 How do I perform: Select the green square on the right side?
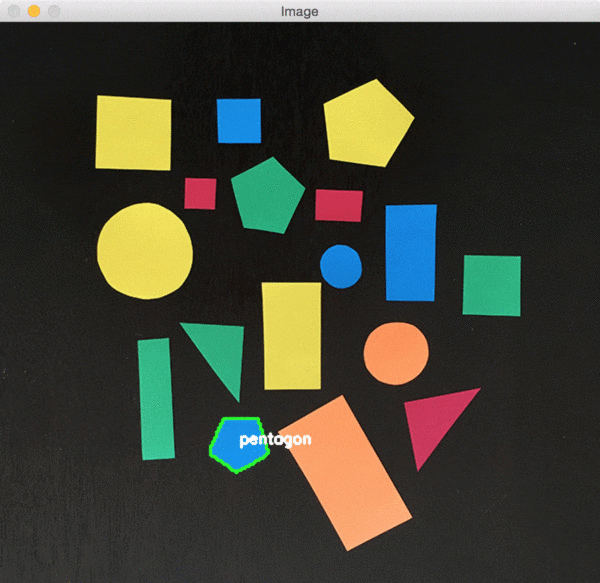(491, 285)
